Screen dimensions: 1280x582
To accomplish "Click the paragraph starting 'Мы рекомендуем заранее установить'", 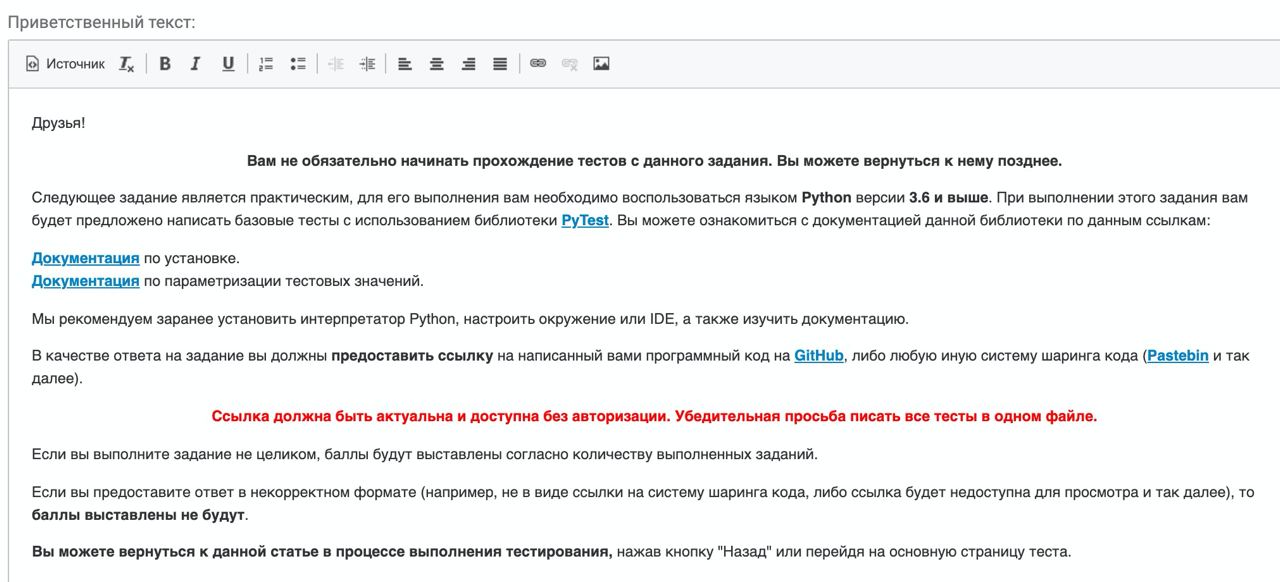I will coord(470,319).
